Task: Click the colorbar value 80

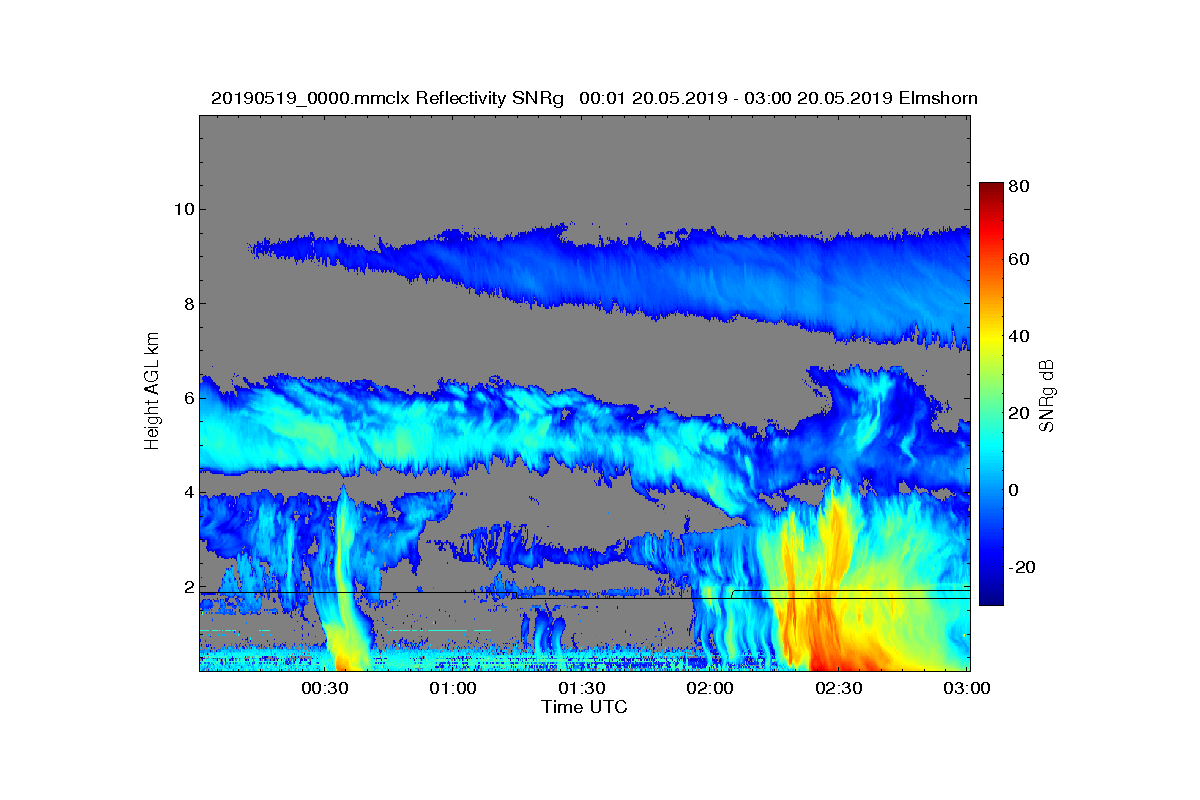Action: coord(1020,186)
